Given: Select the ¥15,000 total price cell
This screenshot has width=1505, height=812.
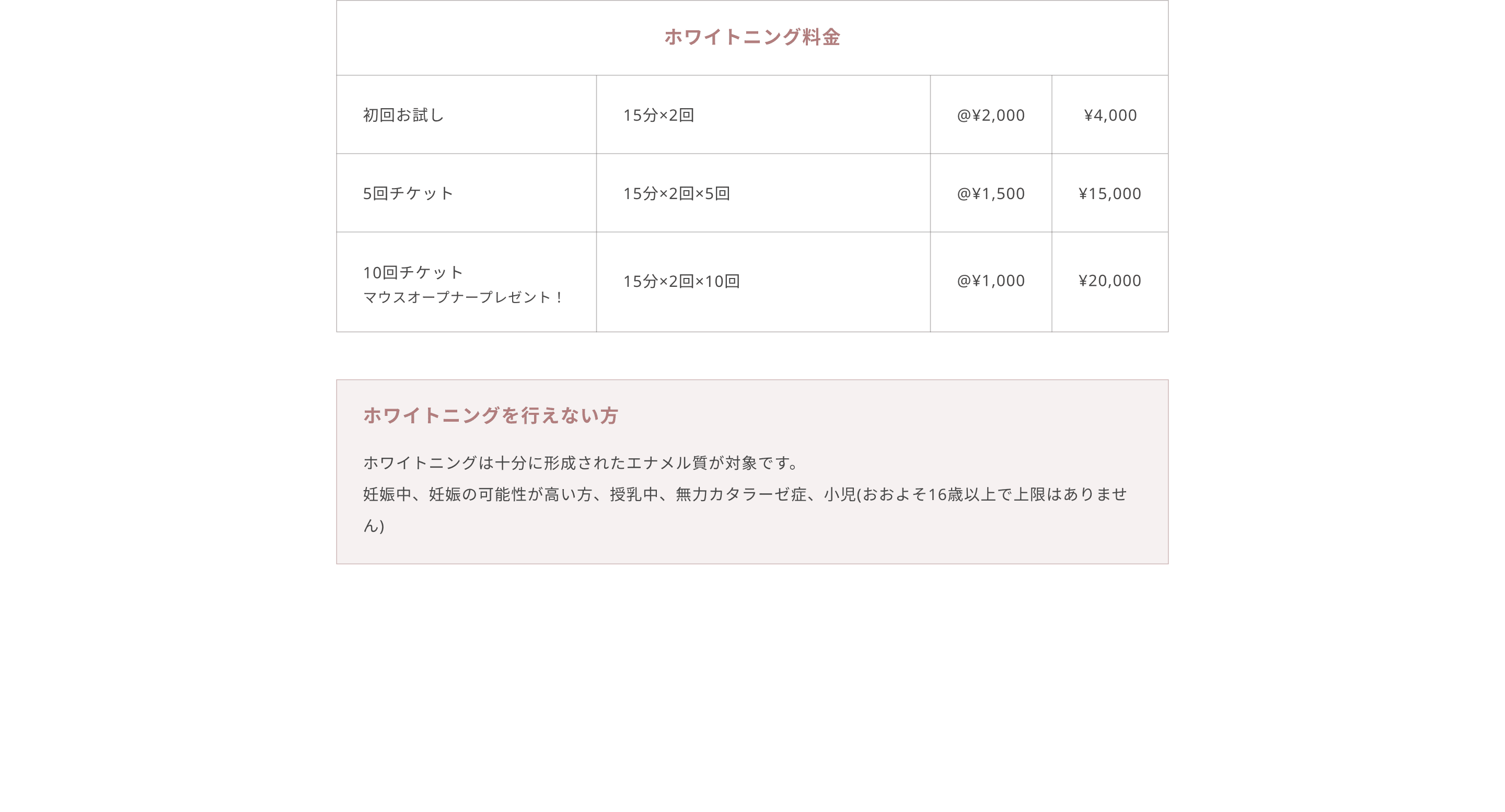Looking at the screenshot, I should pyautogui.click(x=1109, y=193).
